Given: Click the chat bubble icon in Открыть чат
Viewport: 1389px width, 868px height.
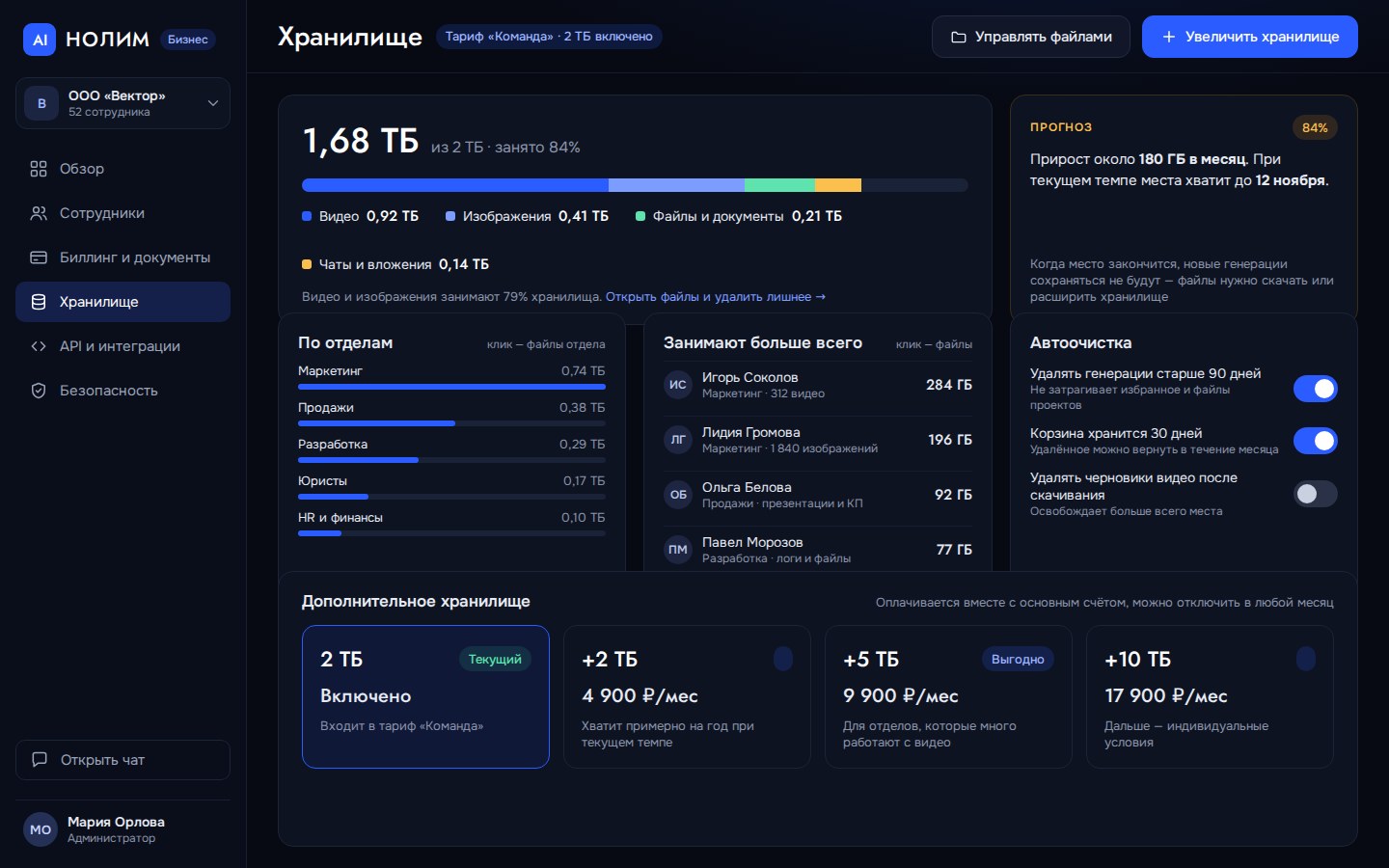Looking at the screenshot, I should pos(40,760).
